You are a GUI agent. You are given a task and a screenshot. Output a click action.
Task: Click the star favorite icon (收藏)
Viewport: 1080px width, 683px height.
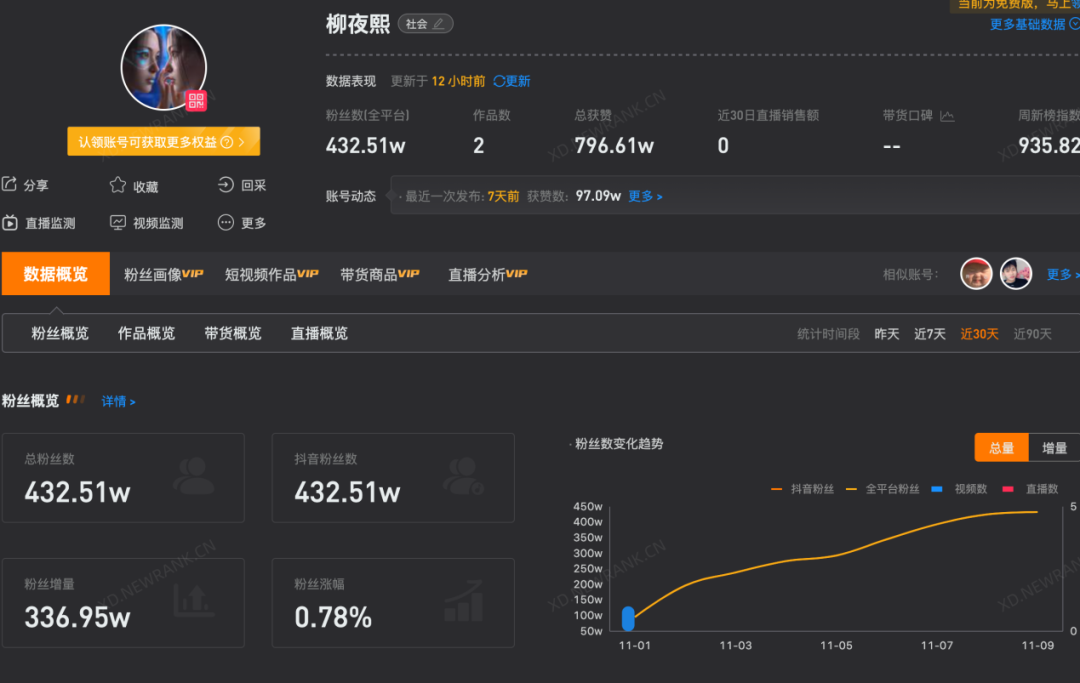pos(118,186)
